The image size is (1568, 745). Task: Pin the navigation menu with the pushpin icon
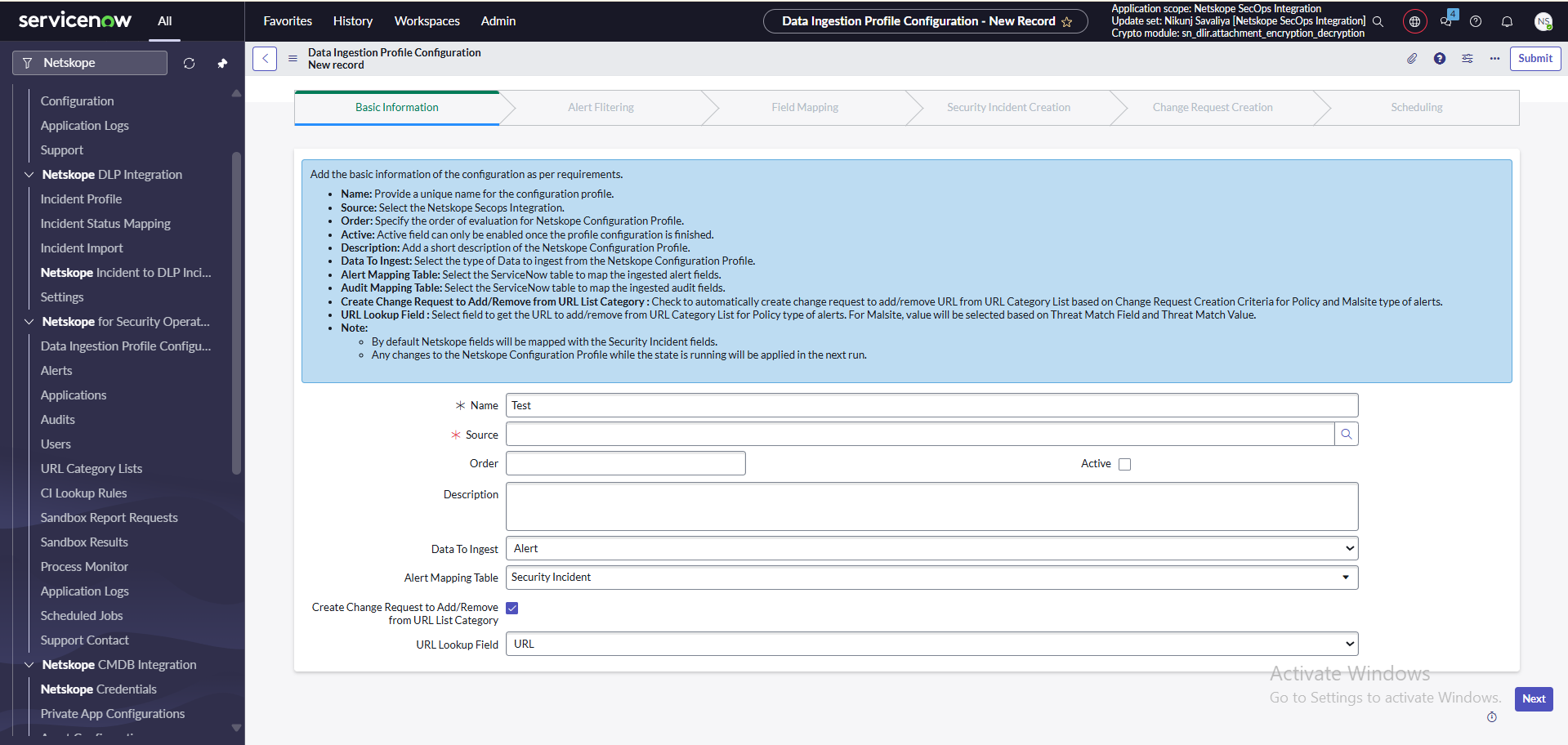222,63
